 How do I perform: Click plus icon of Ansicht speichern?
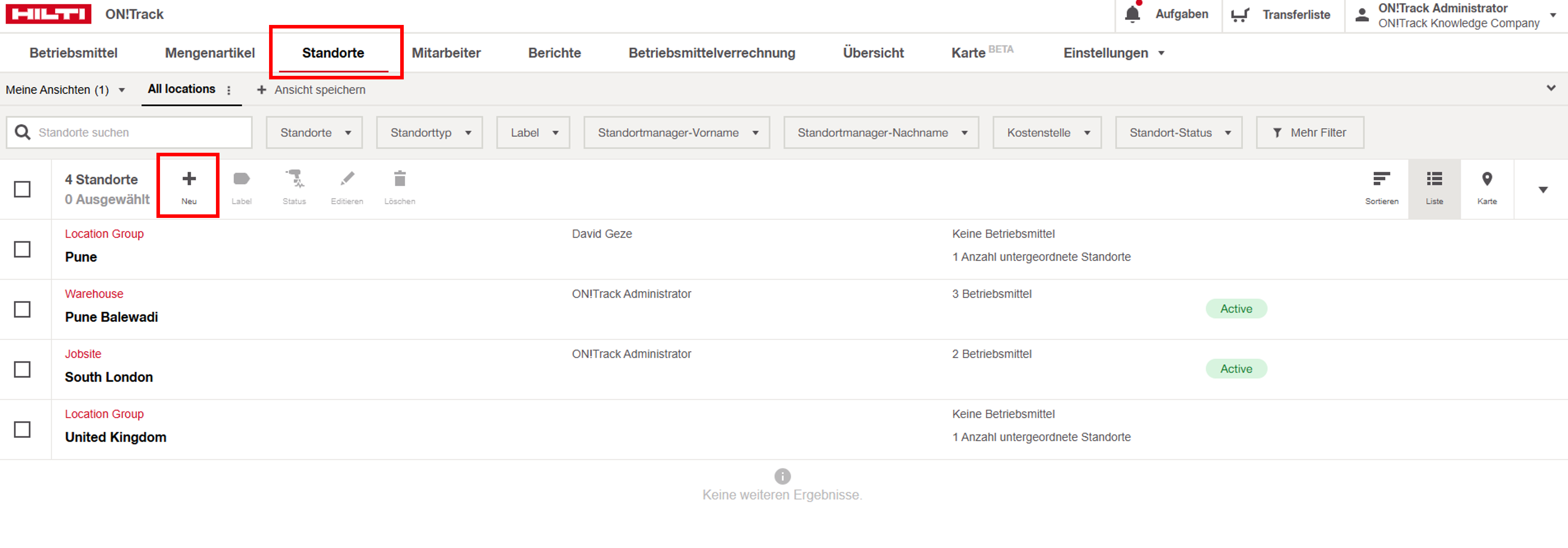click(262, 90)
